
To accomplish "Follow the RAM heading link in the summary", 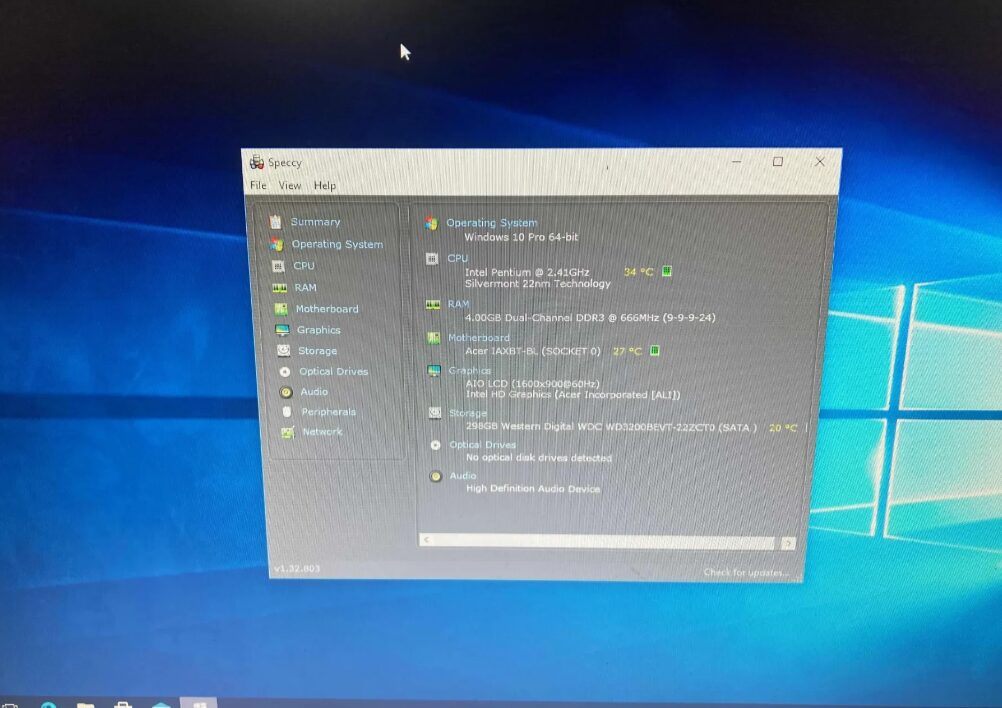I will [x=459, y=304].
